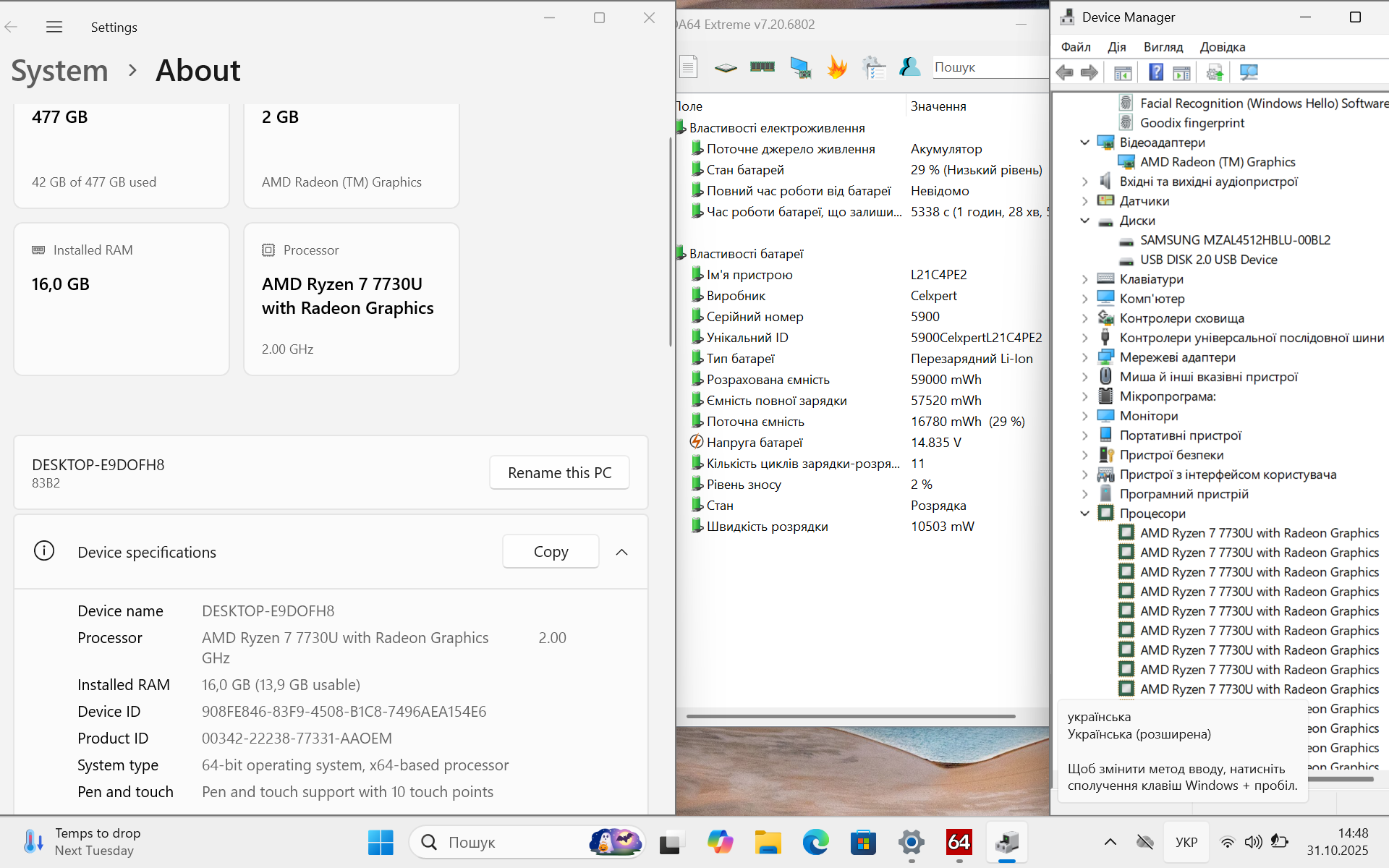
Task: Click the AIDA64 memory module toolbar icon
Action: (763, 67)
